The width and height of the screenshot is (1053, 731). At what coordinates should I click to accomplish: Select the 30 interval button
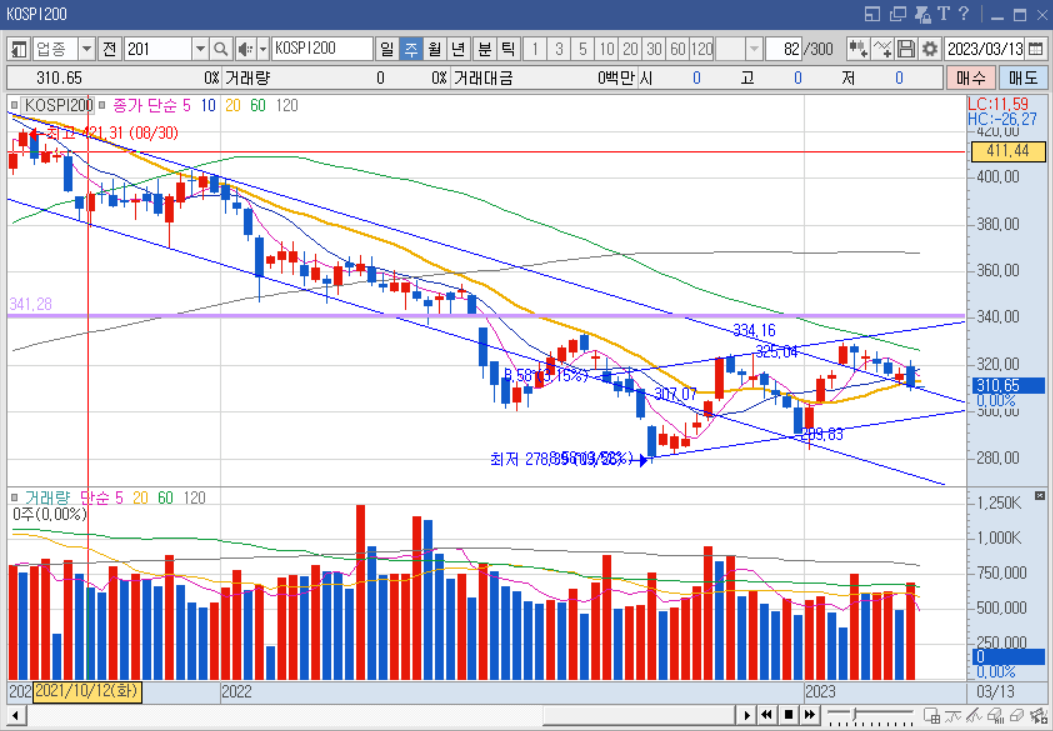(653, 49)
